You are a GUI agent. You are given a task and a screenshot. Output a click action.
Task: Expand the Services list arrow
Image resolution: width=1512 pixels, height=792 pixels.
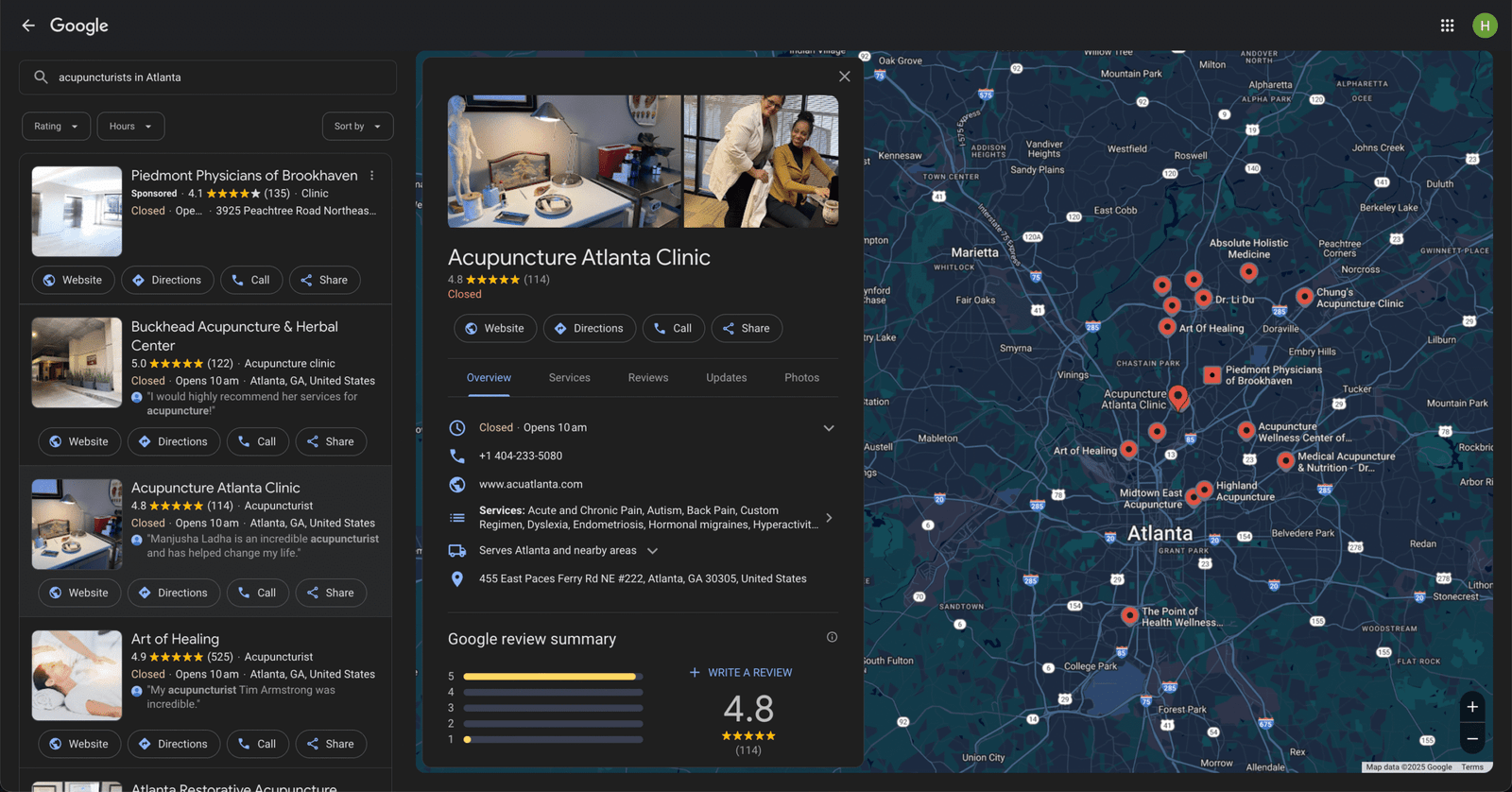point(829,518)
